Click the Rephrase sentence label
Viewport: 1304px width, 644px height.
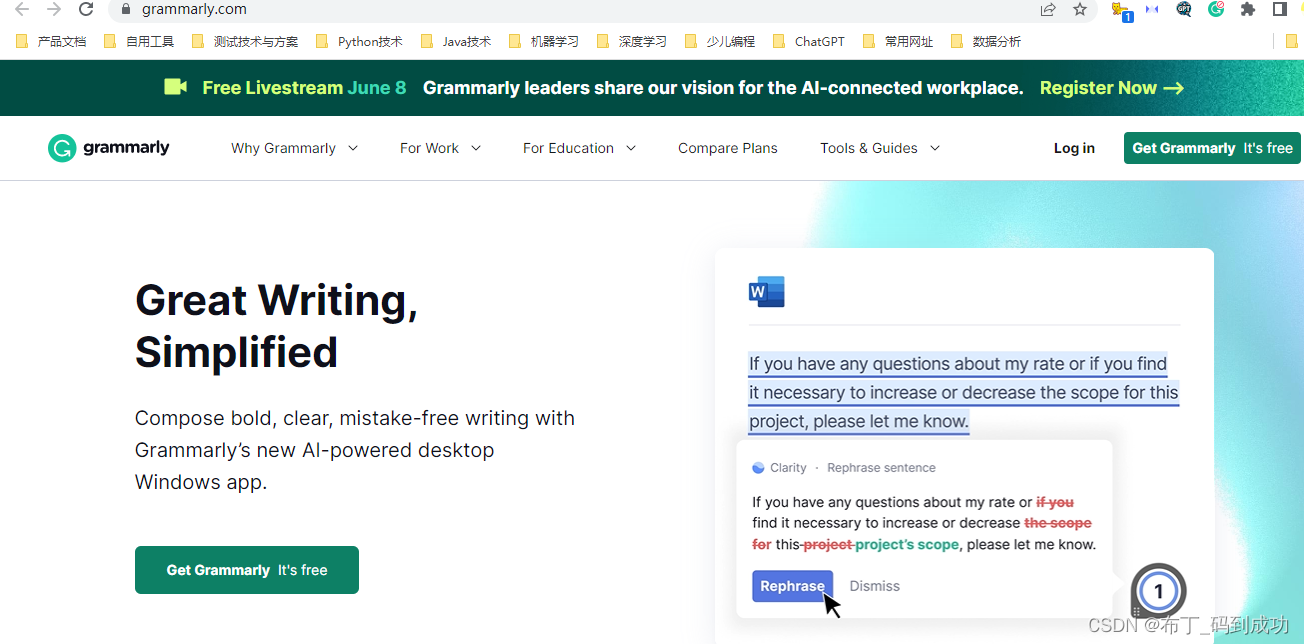tap(881, 468)
